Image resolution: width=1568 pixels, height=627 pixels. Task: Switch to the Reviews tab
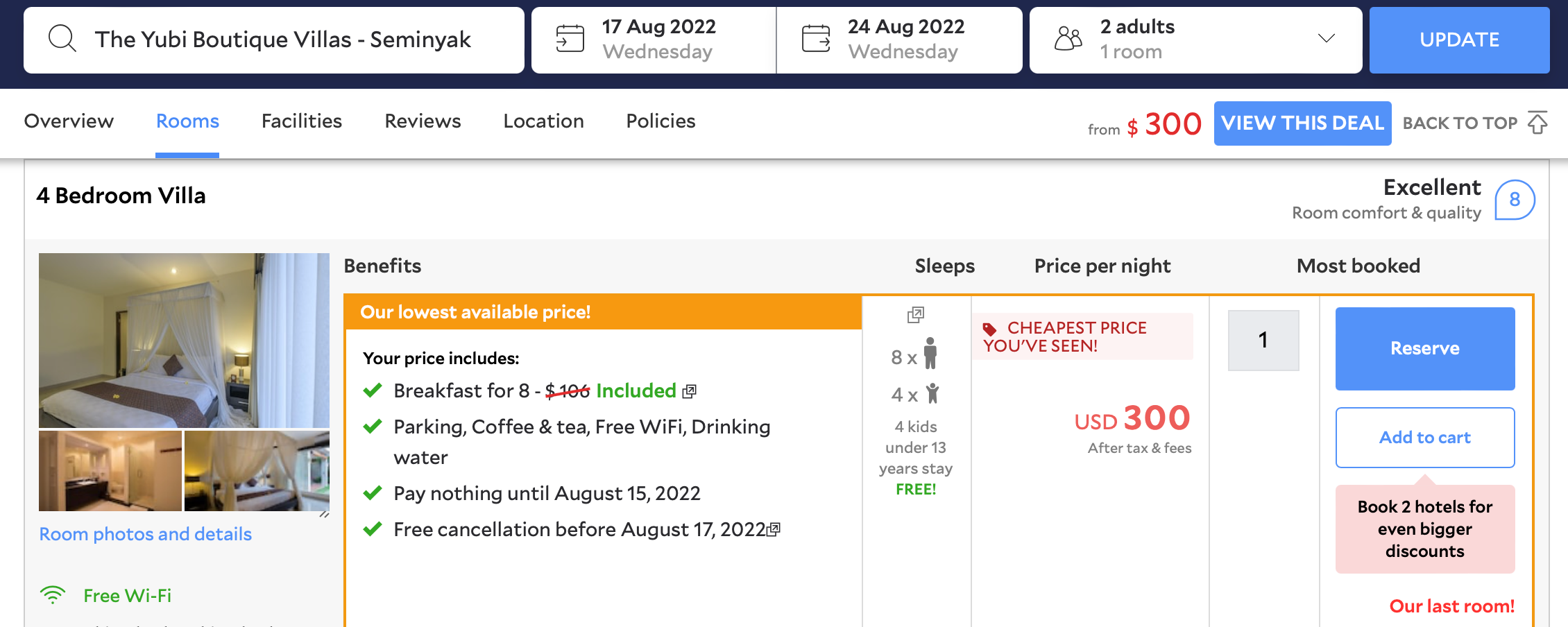[x=423, y=121]
